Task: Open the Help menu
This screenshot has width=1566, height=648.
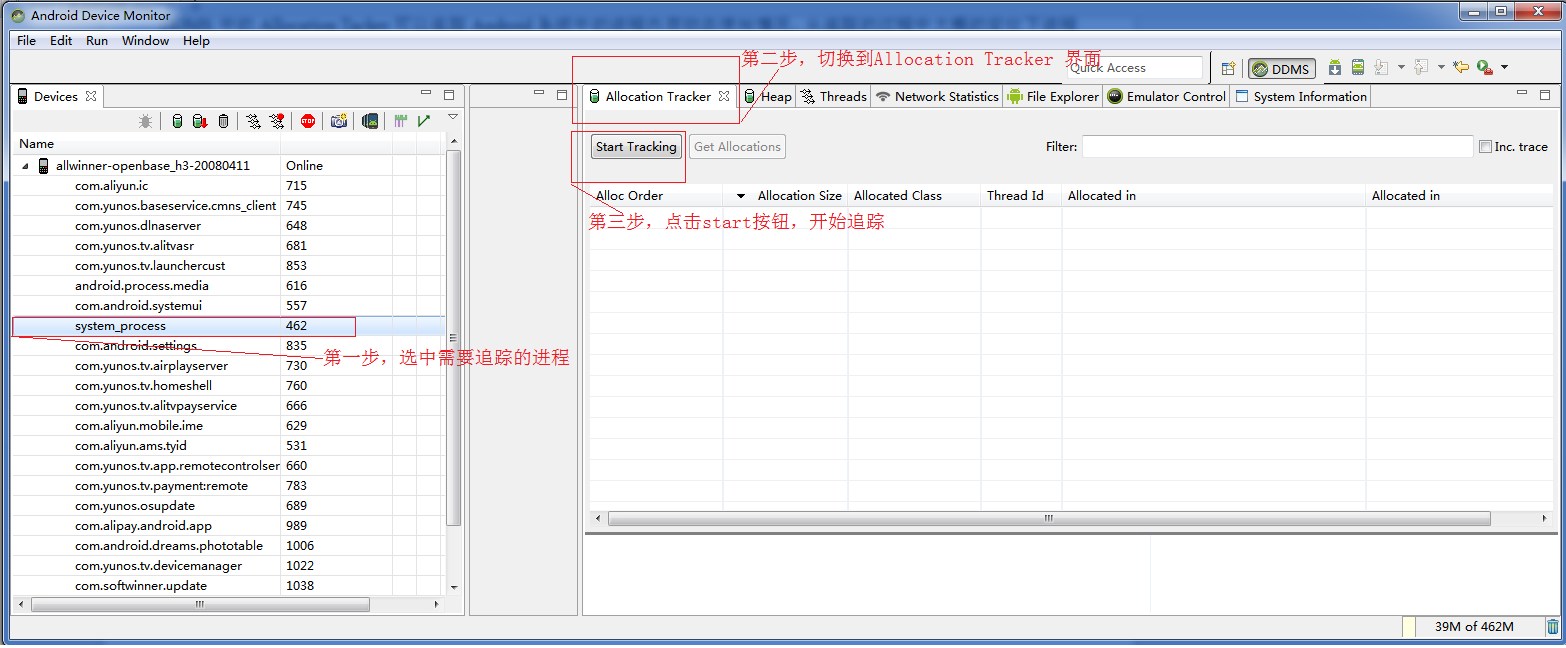Action: (197, 41)
